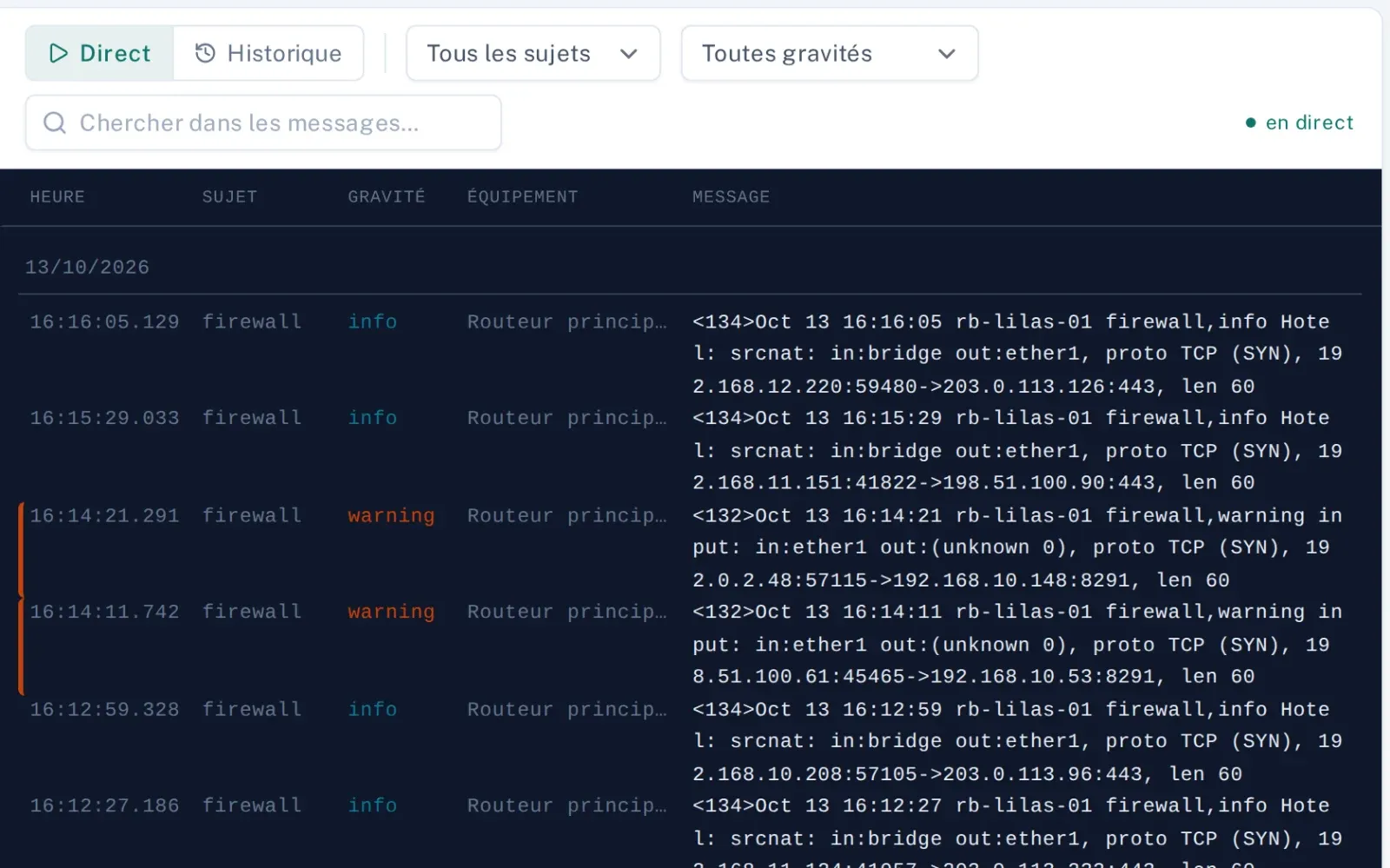This screenshot has height=868, width=1390.
Task: Click the GRAVITÉ column header
Action: (x=387, y=196)
